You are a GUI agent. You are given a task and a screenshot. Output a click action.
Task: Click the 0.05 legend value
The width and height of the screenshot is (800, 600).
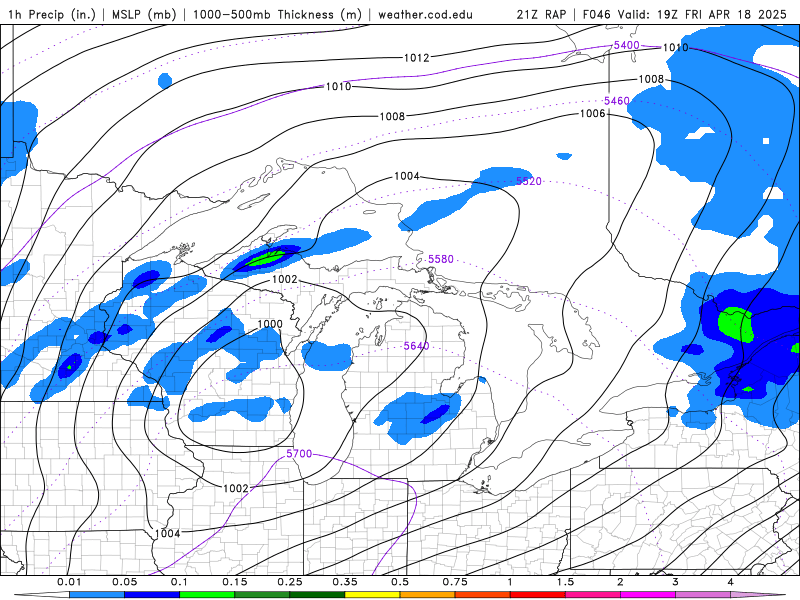(124, 582)
